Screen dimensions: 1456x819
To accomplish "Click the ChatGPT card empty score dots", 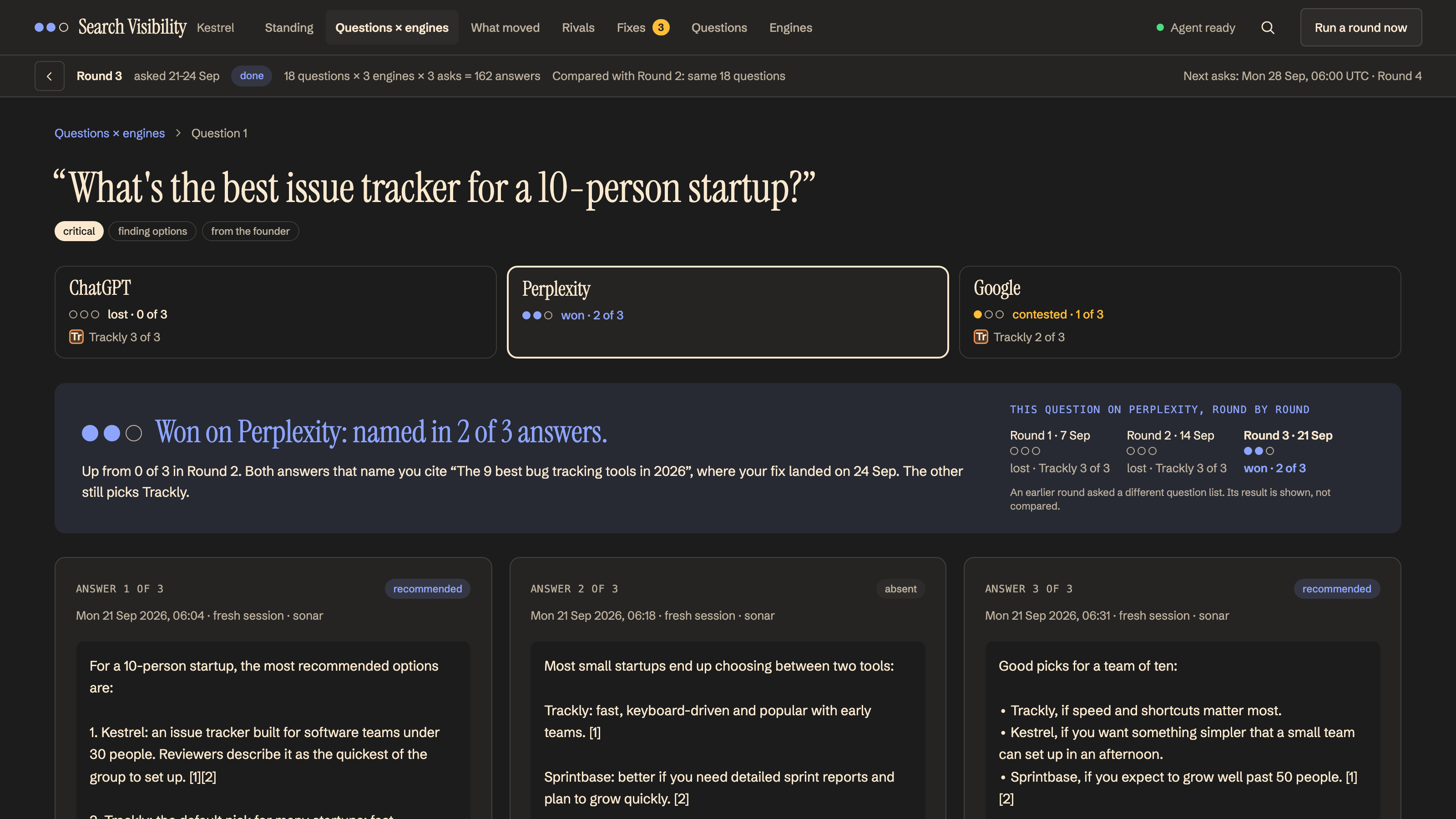I will coord(84,314).
